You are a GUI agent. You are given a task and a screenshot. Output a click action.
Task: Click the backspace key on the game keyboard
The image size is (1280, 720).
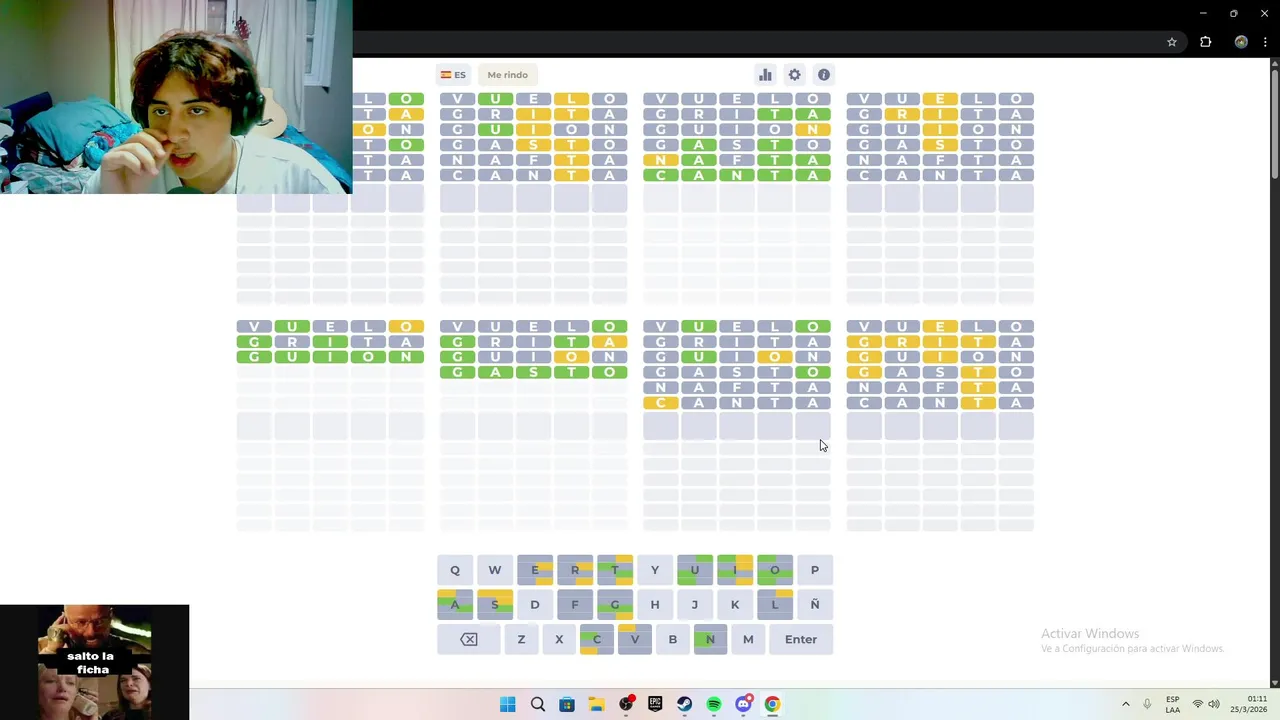pyautogui.click(x=469, y=639)
